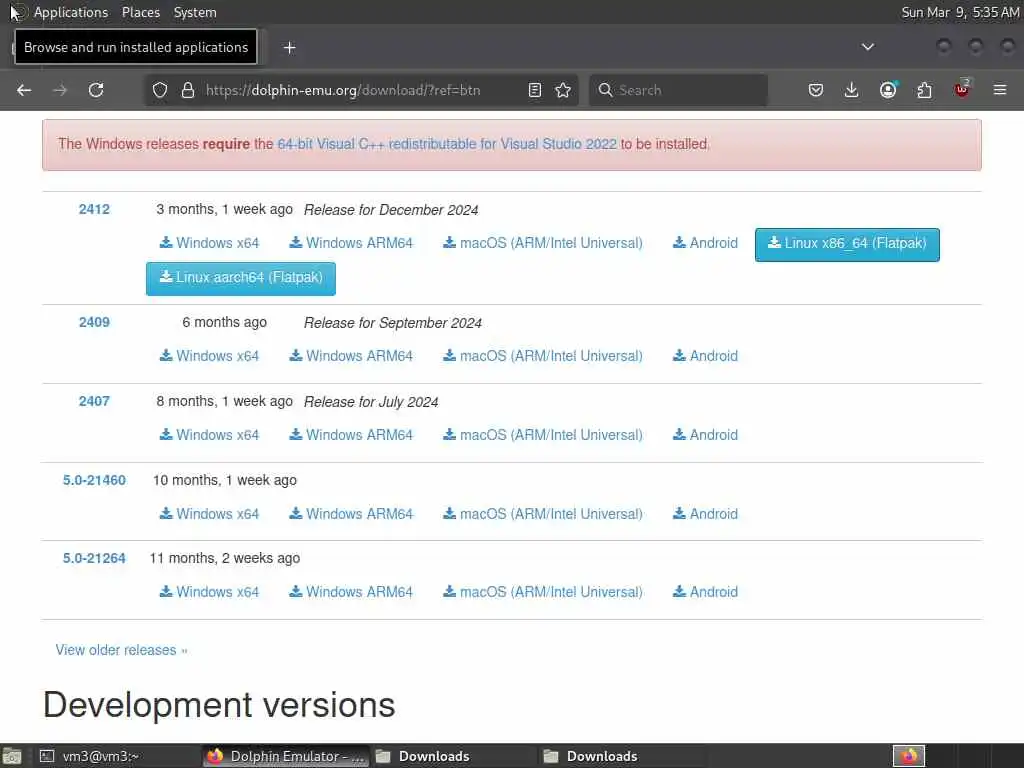Download macOS Universal for release 2412
Image resolution: width=1024 pixels, height=768 pixels.
click(x=543, y=243)
